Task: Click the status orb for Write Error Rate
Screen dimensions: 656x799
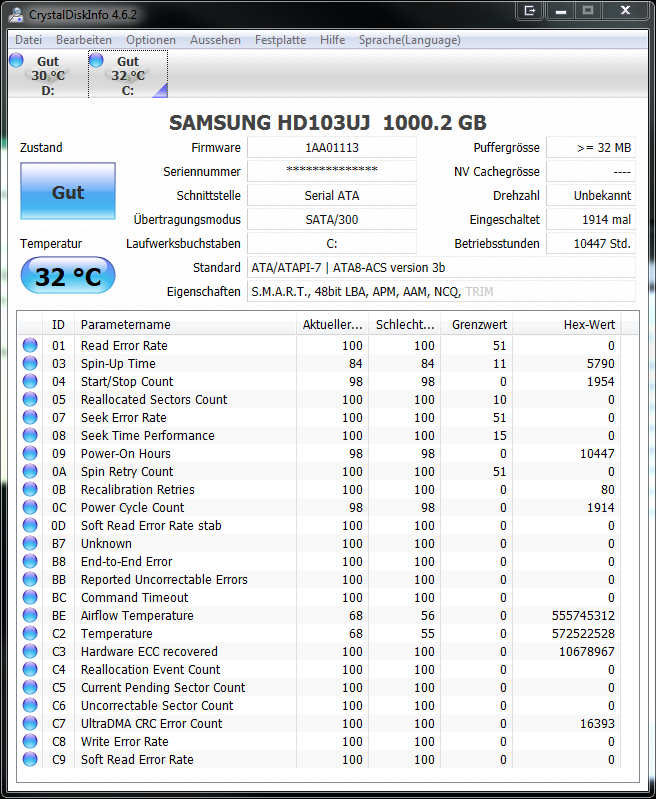Action: (x=30, y=741)
